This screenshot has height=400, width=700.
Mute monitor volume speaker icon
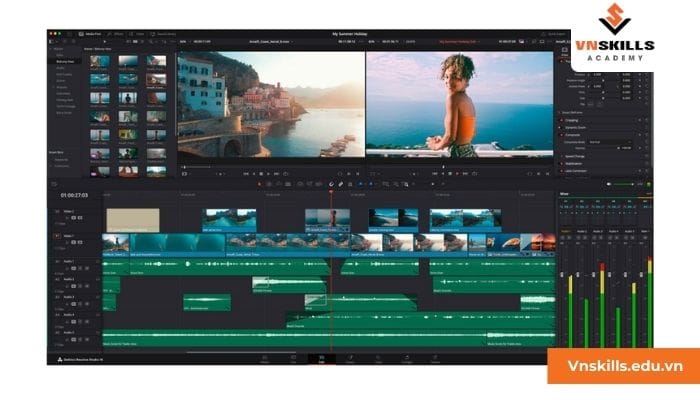pos(608,184)
